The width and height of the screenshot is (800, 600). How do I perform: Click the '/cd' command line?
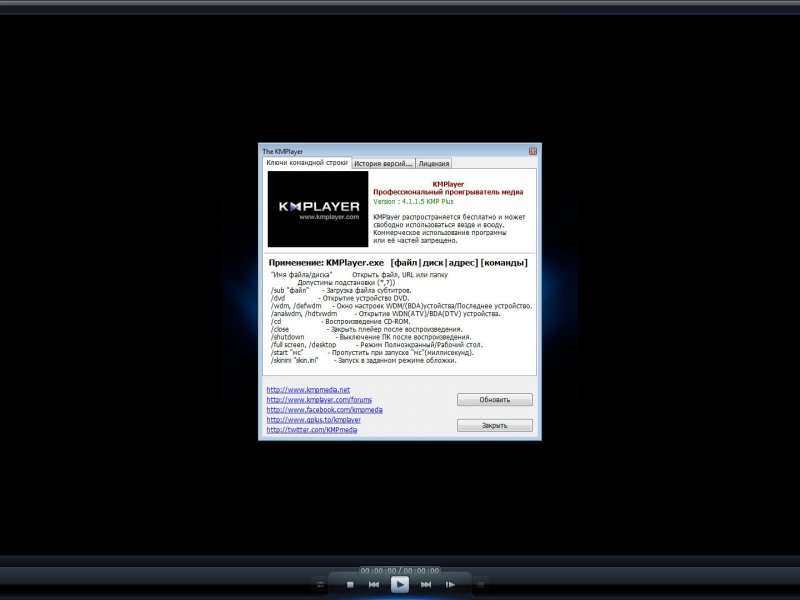[x=340, y=321]
